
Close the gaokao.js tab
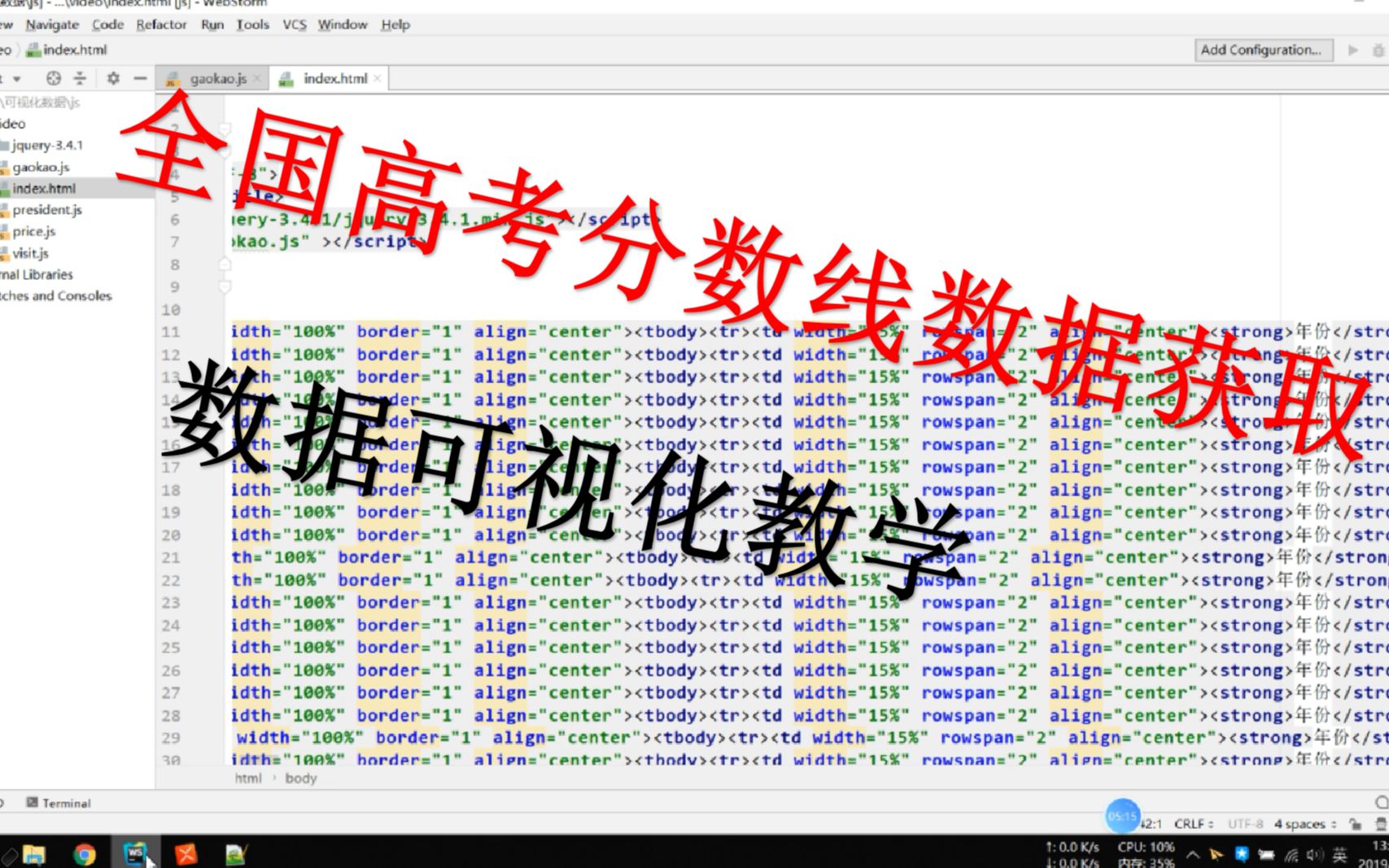tap(257, 79)
